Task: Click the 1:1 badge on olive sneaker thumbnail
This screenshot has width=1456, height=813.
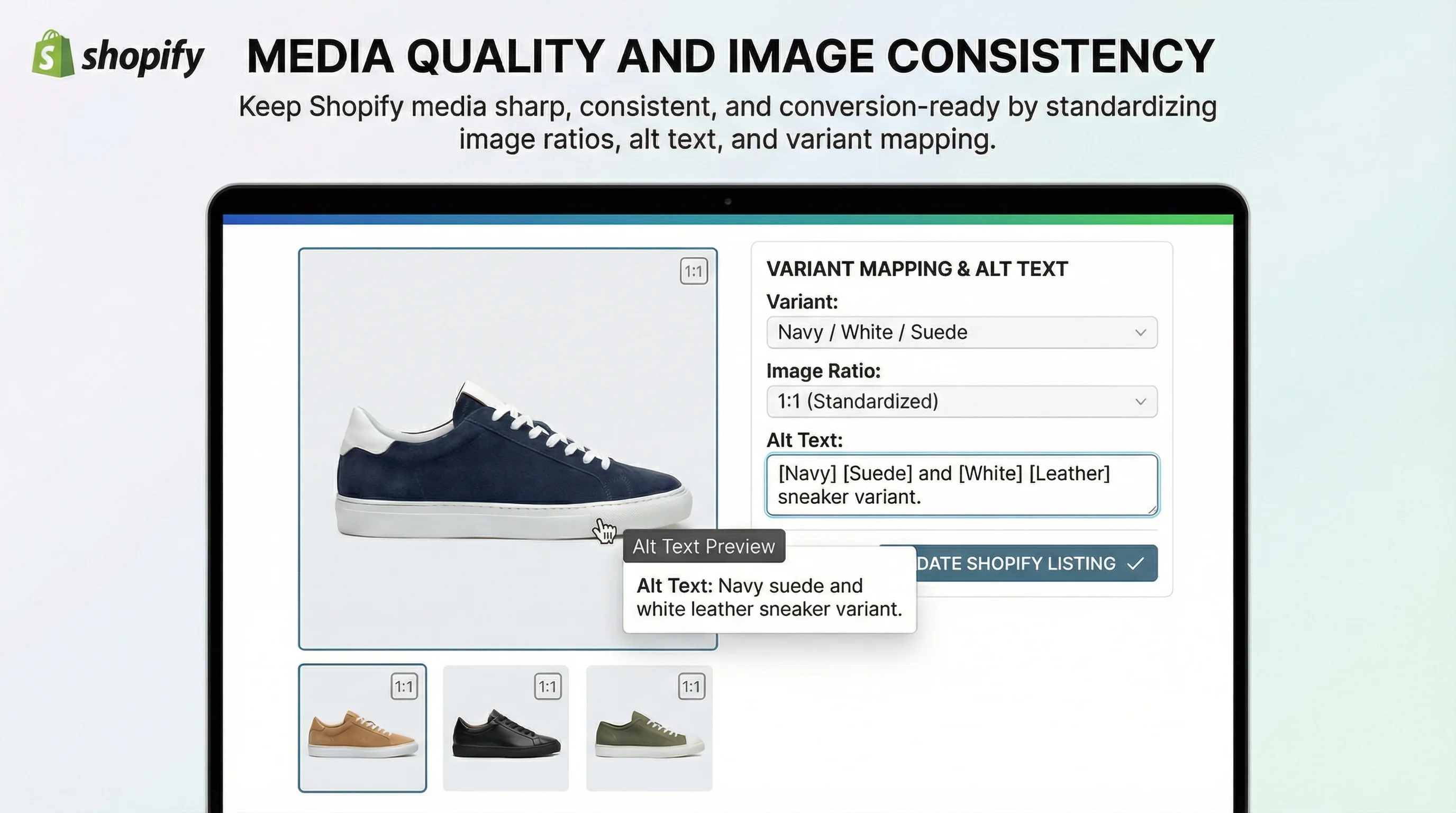Action: 693,687
